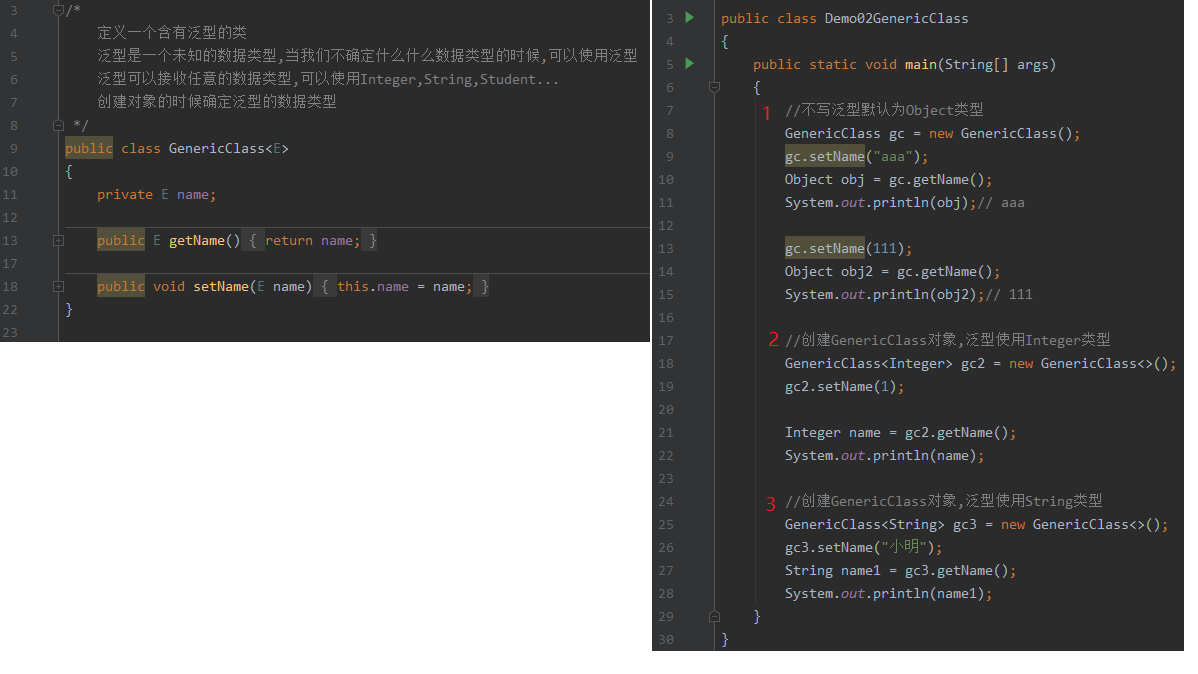This screenshot has width=1198, height=674.
Task: Run the Demo02GenericClass class from gutter arrow
Action: point(689,18)
